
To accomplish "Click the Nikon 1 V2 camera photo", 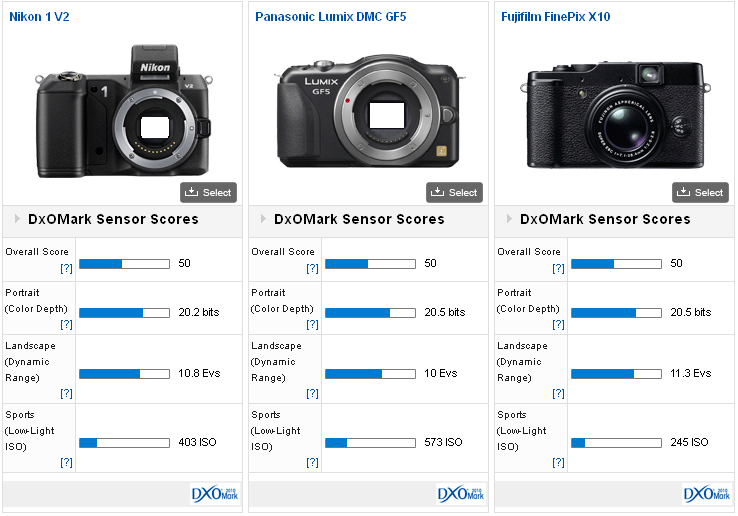I will pos(123,111).
